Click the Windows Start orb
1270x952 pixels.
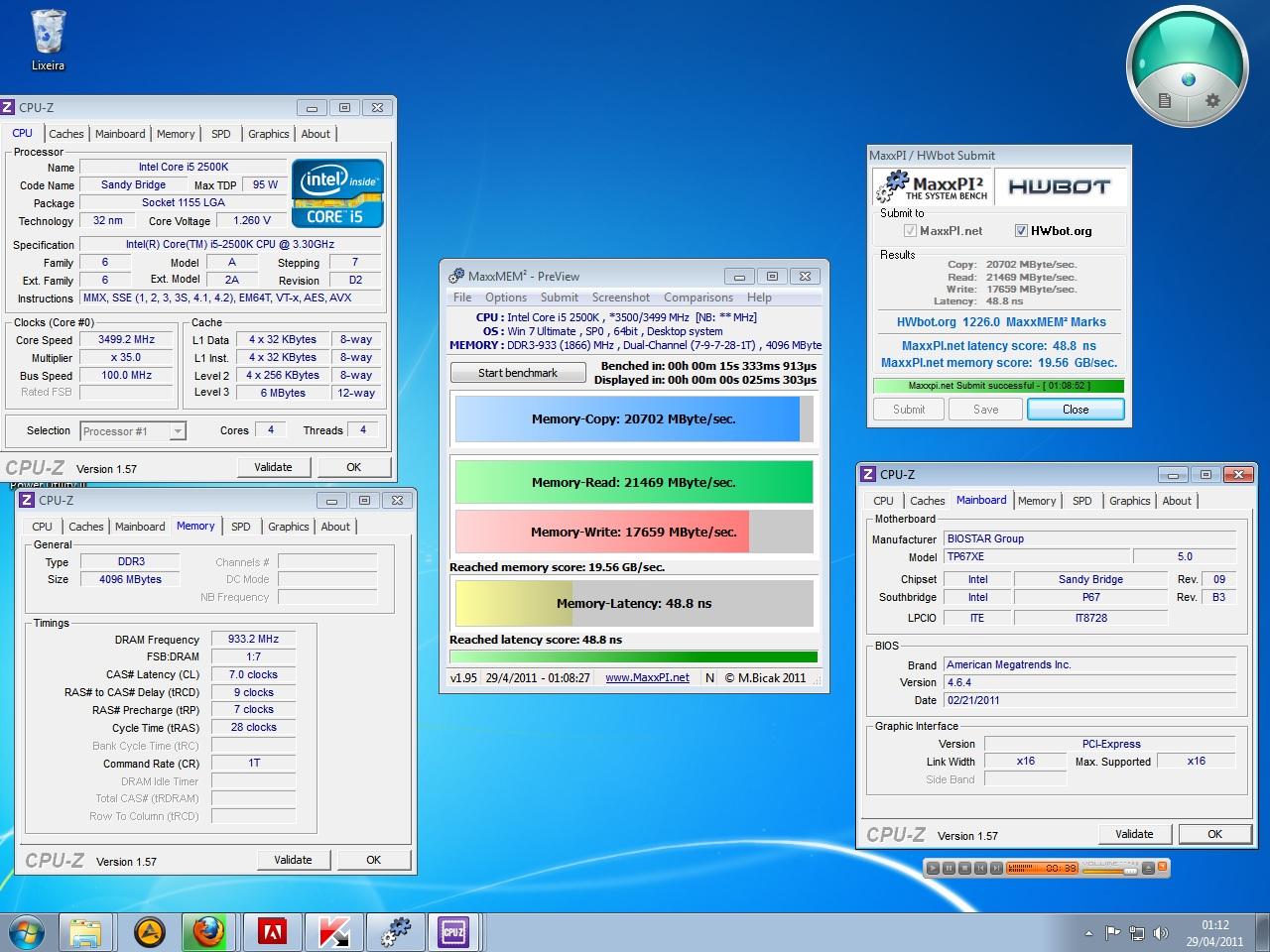coord(27,932)
